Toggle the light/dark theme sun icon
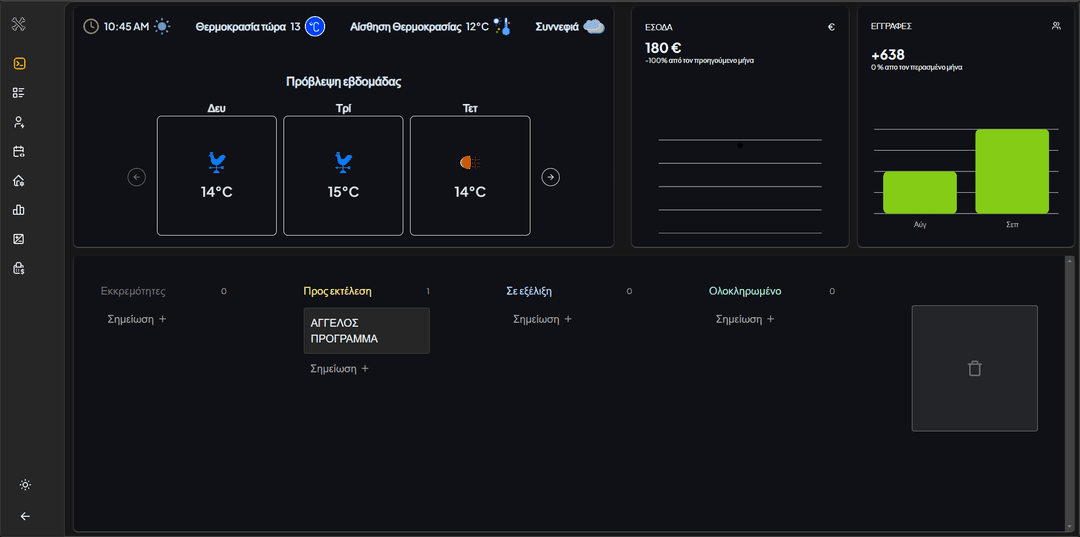The width and height of the screenshot is (1080, 537). [x=25, y=485]
